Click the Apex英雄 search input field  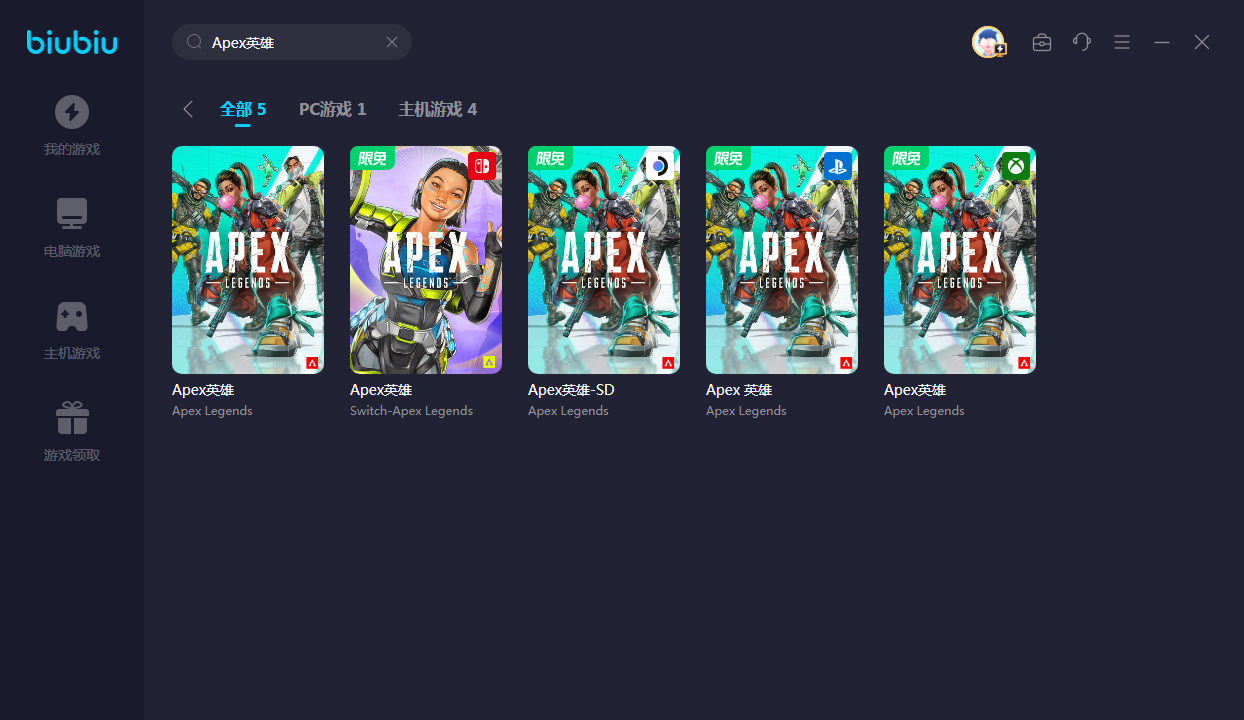[290, 42]
